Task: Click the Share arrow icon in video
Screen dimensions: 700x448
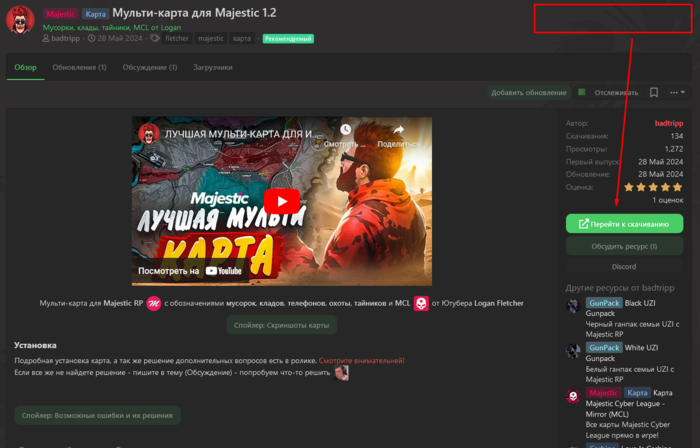Action: coord(398,130)
